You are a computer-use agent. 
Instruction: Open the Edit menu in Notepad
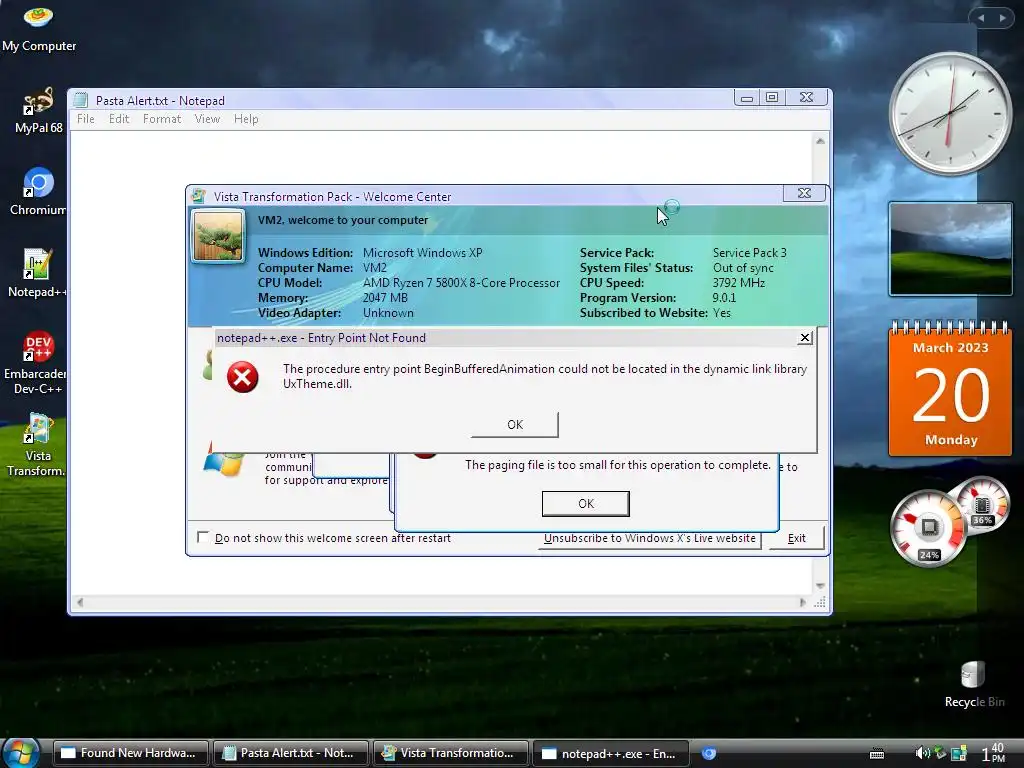[x=119, y=119]
